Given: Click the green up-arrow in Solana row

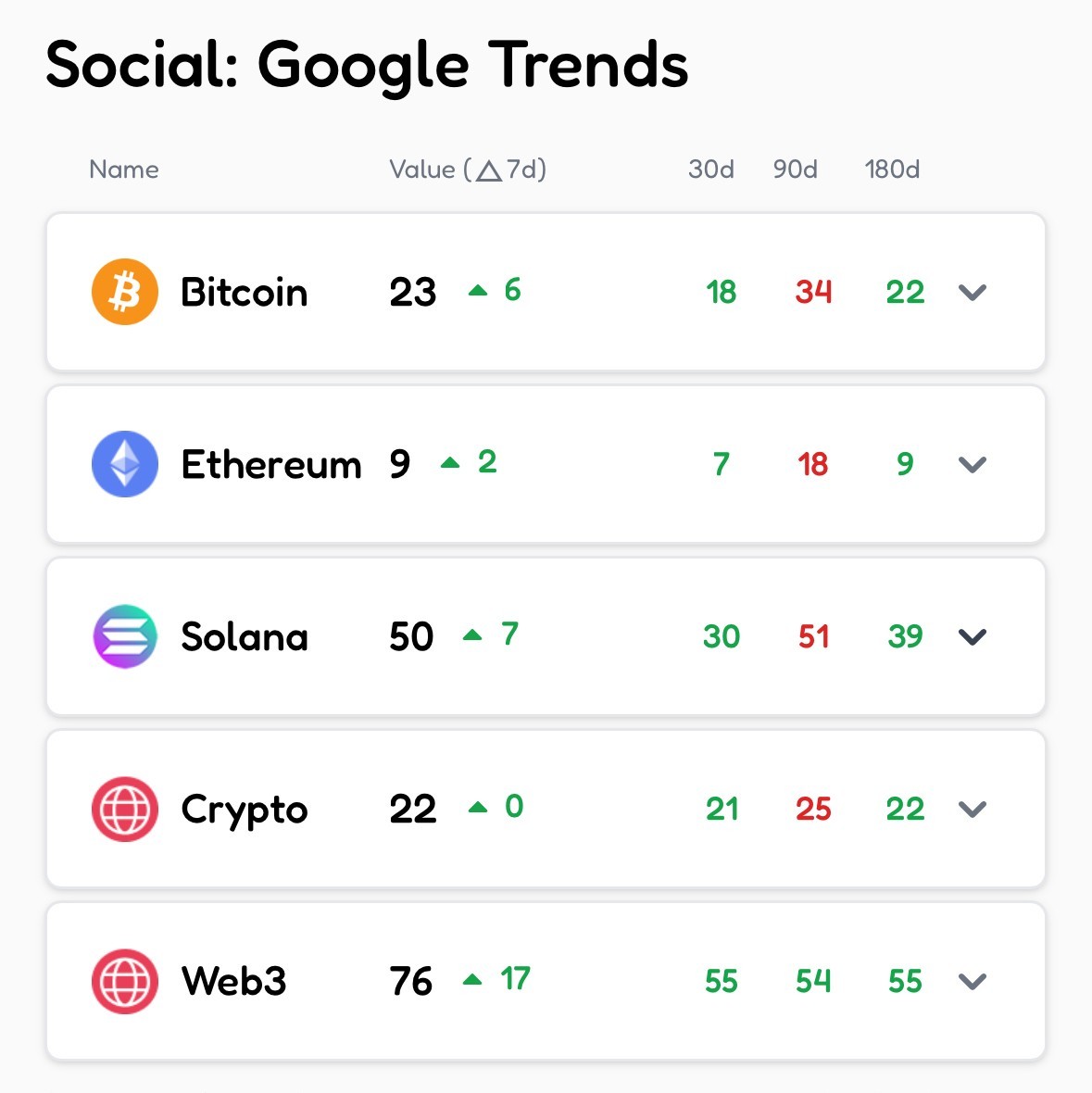Looking at the screenshot, I should (x=472, y=634).
